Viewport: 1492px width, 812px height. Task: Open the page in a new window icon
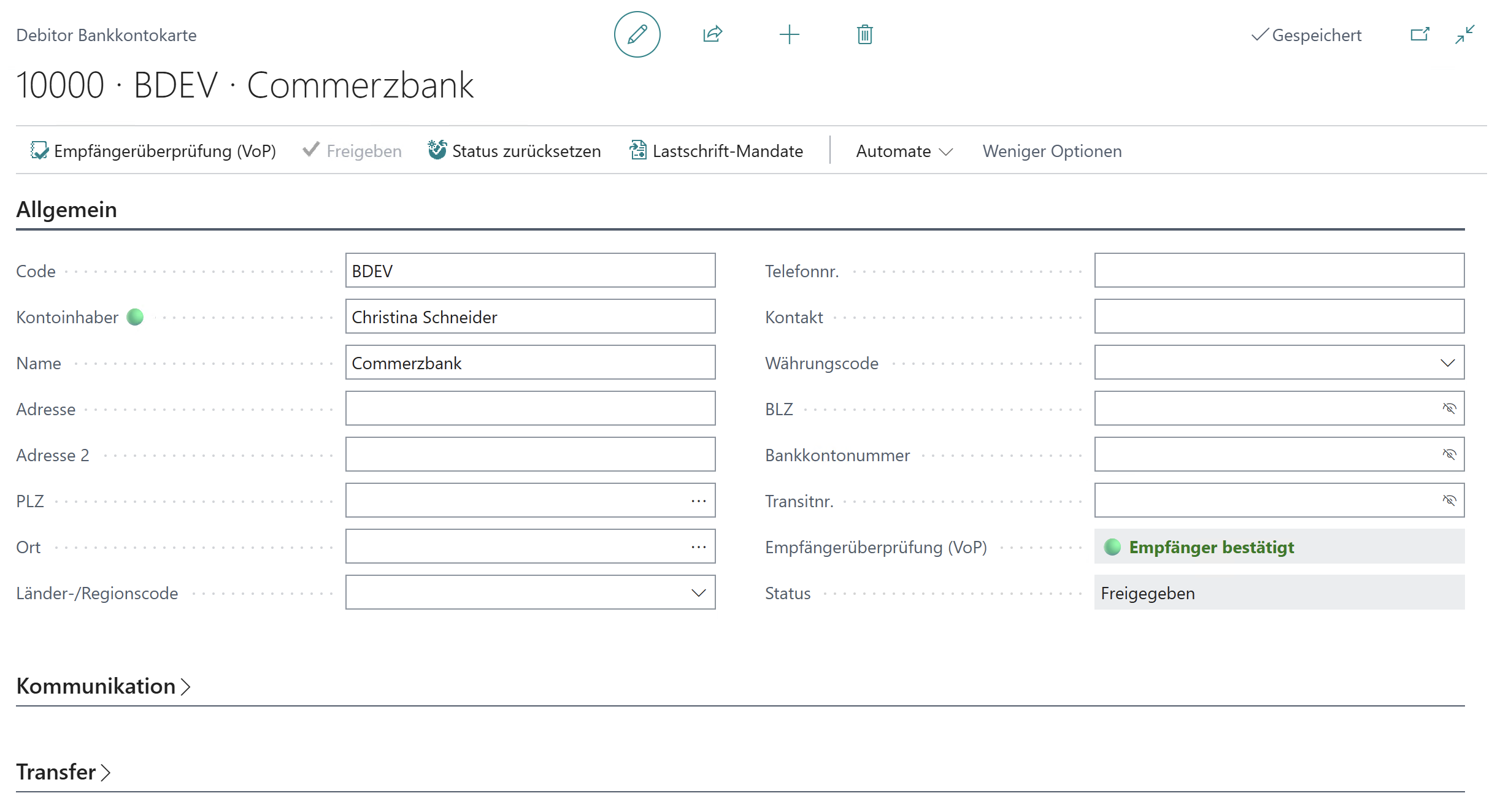pos(1419,34)
